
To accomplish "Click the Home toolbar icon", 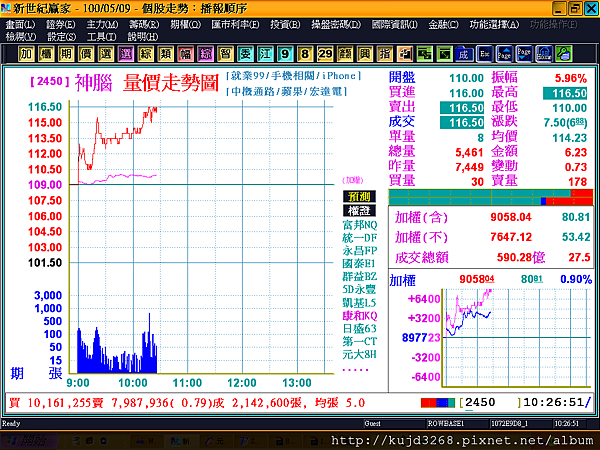I will [543, 54].
